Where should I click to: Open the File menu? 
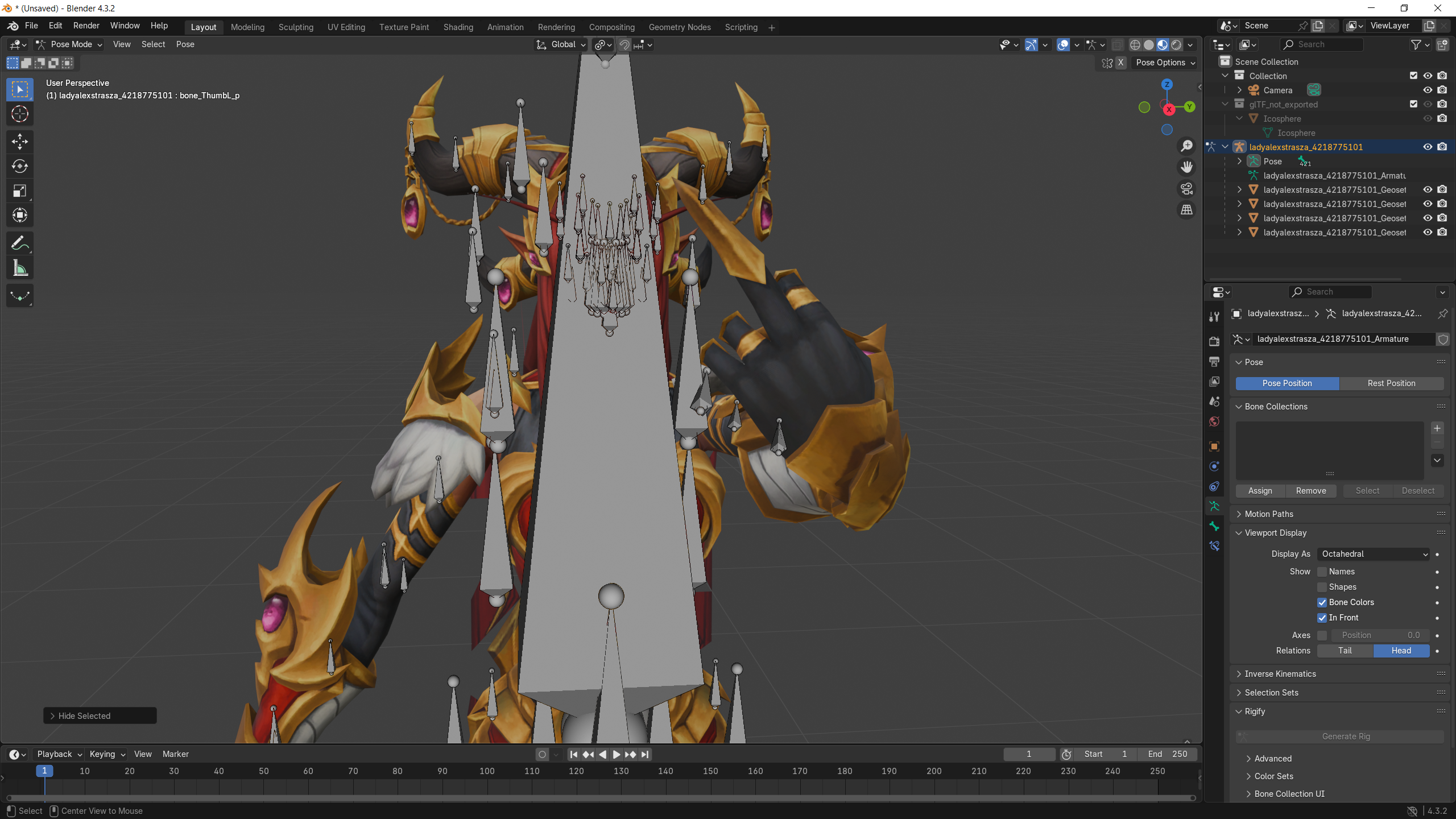click(31, 26)
